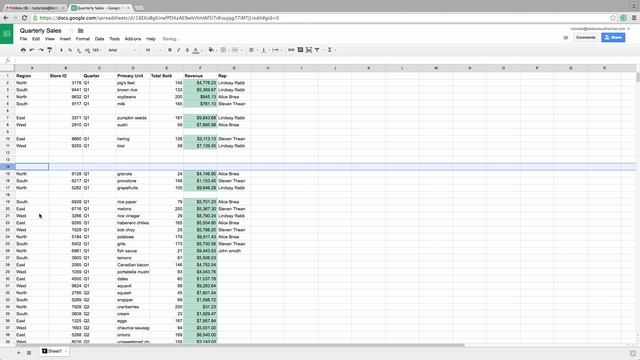Viewport: 640px width, 360px height.
Task: Select the Sheet1 tab
Action: (x=54, y=351)
